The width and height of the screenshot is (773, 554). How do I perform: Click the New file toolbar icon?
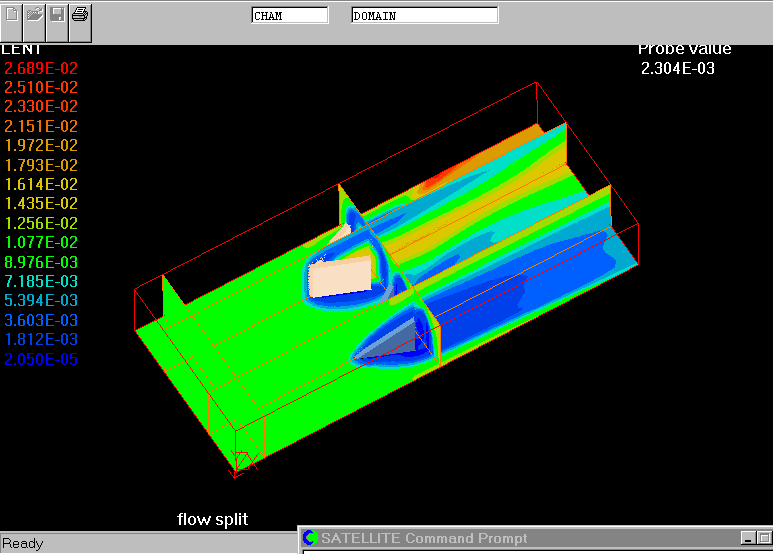point(12,15)
